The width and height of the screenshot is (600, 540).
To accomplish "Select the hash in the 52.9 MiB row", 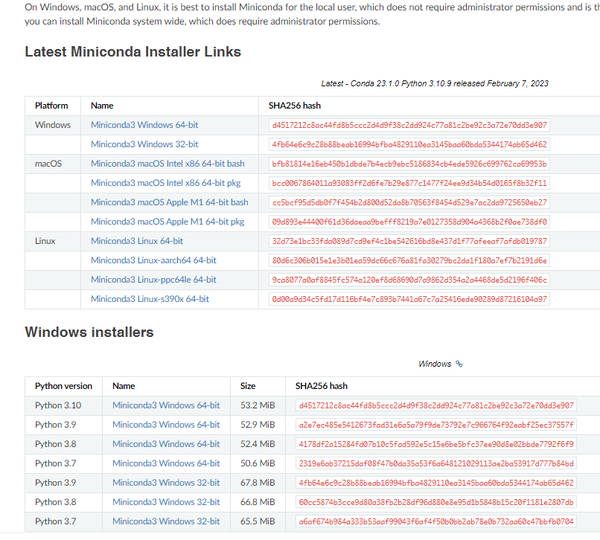I will click(436, 425).
